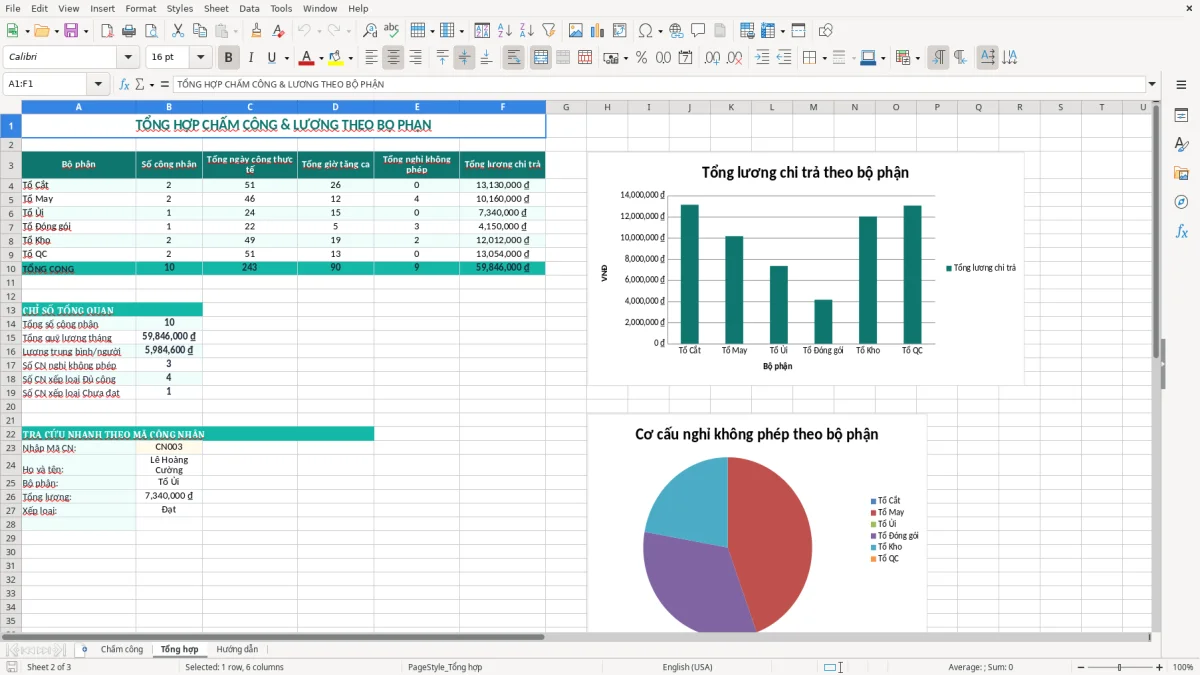1200x675 pixels.
Task: Insert pivot table icon
Action: point(620,31)
